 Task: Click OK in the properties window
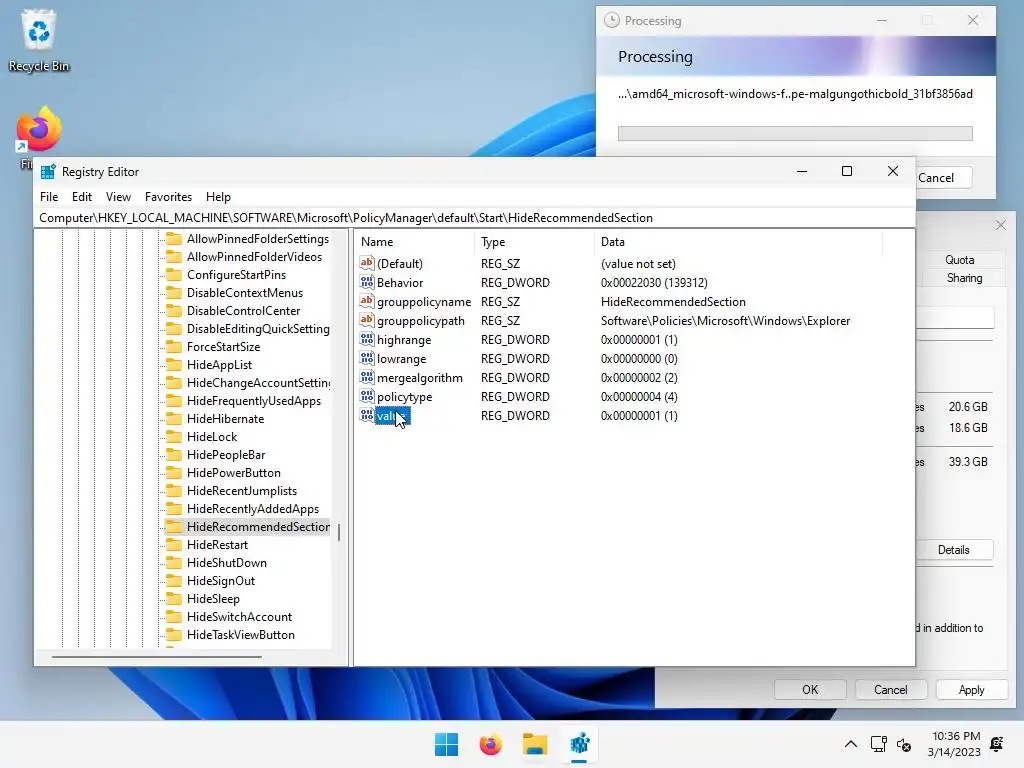(810, 690)
